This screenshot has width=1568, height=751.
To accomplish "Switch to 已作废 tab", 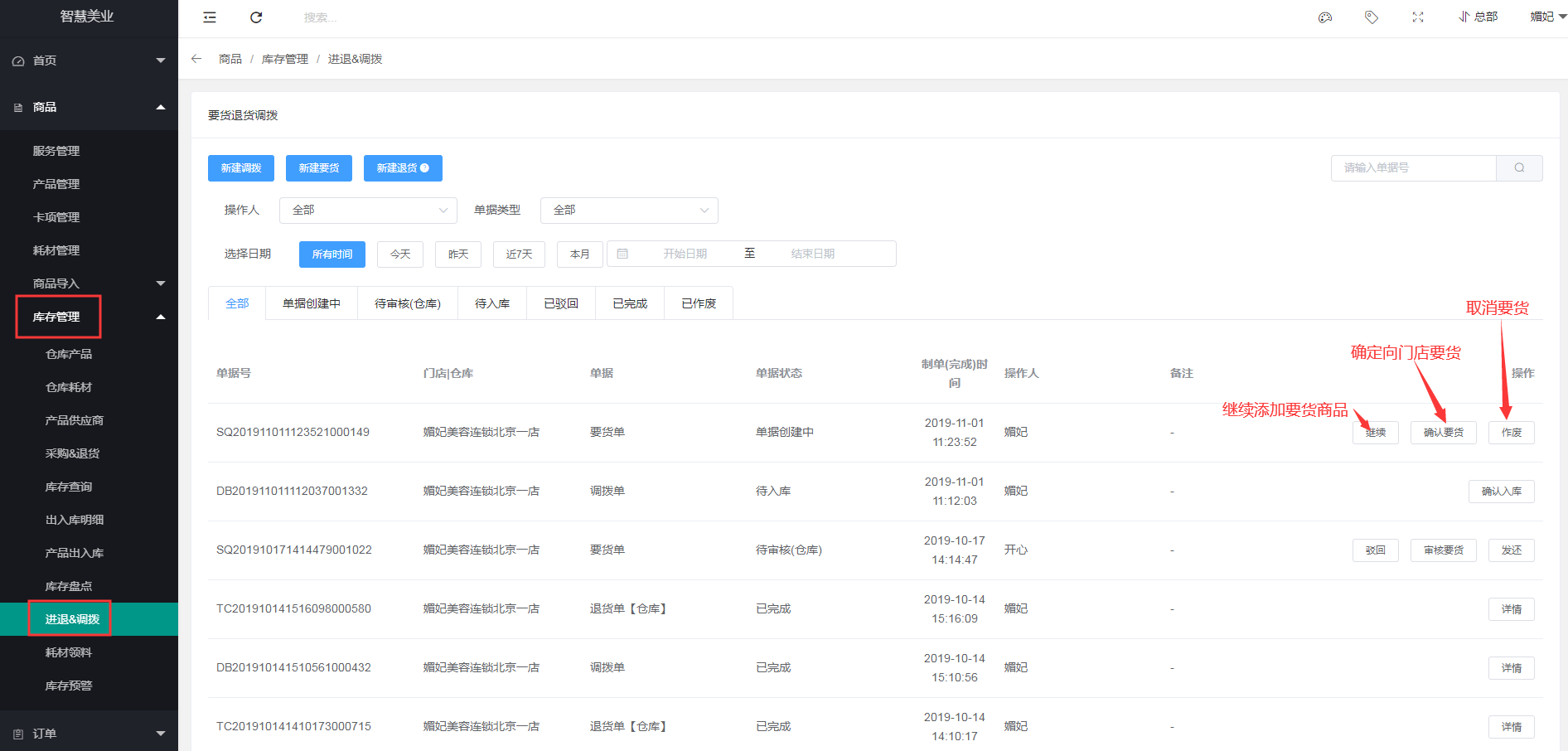I will 699,303.
